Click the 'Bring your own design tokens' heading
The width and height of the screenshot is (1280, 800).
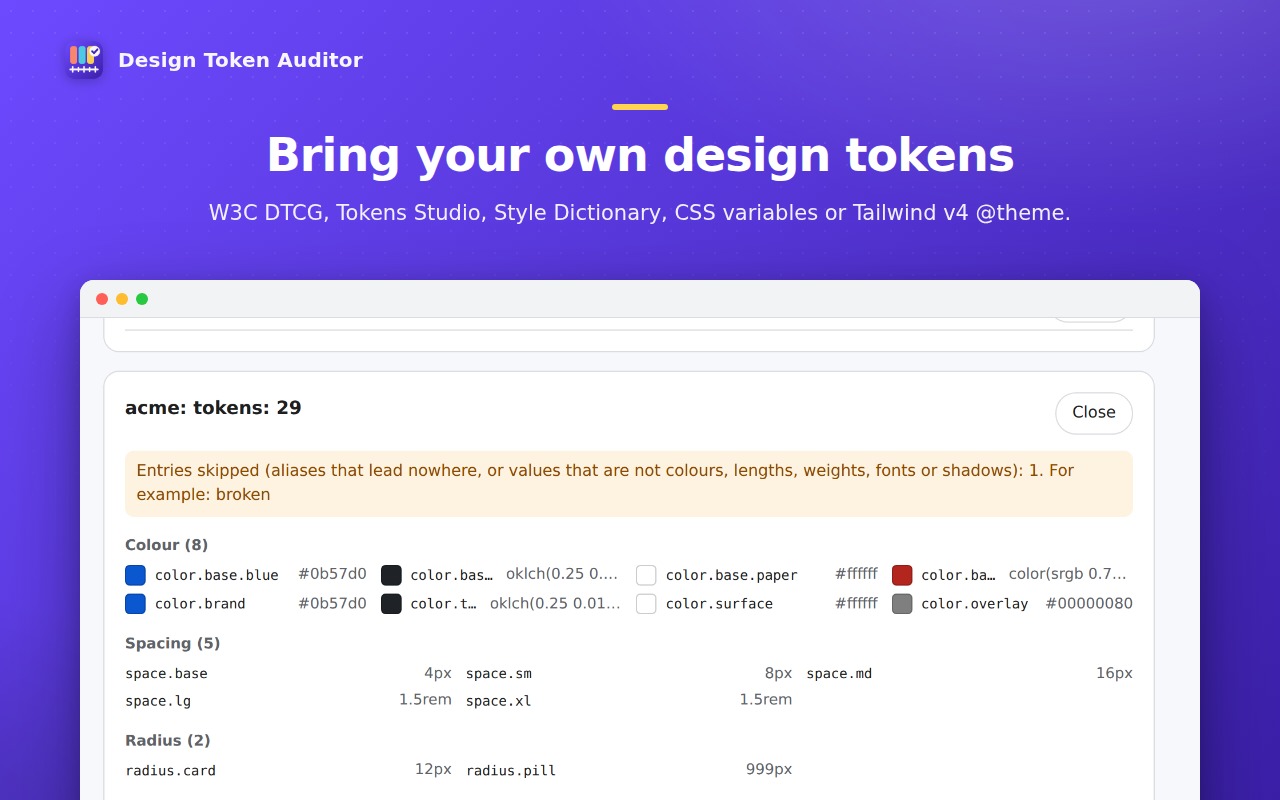pos(640,155)
